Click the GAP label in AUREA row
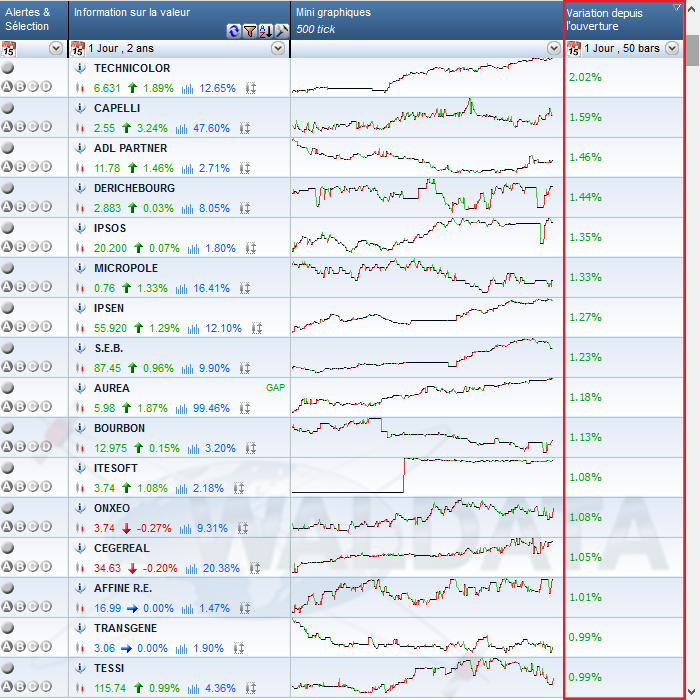 click(x=275, y=388)
